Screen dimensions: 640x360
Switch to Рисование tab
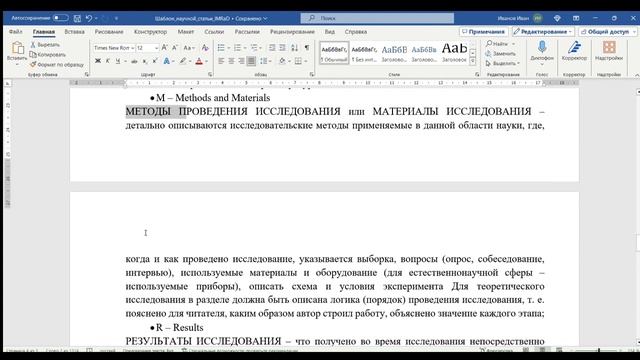pos(109,31)
